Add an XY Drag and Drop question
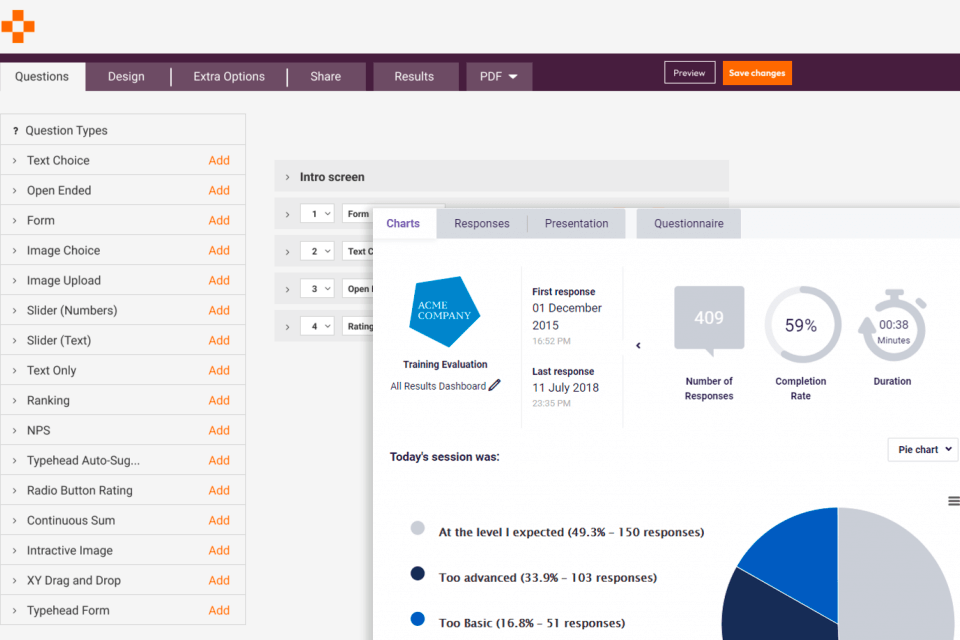 click(219, 581)
